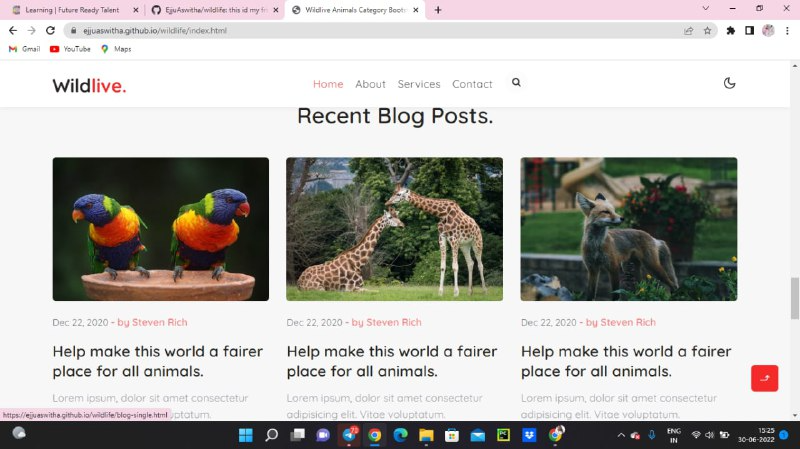Open Dropbox from the taskbar
Image resolution: width=800 pixels, height=449 pixels.
point(529,435)
